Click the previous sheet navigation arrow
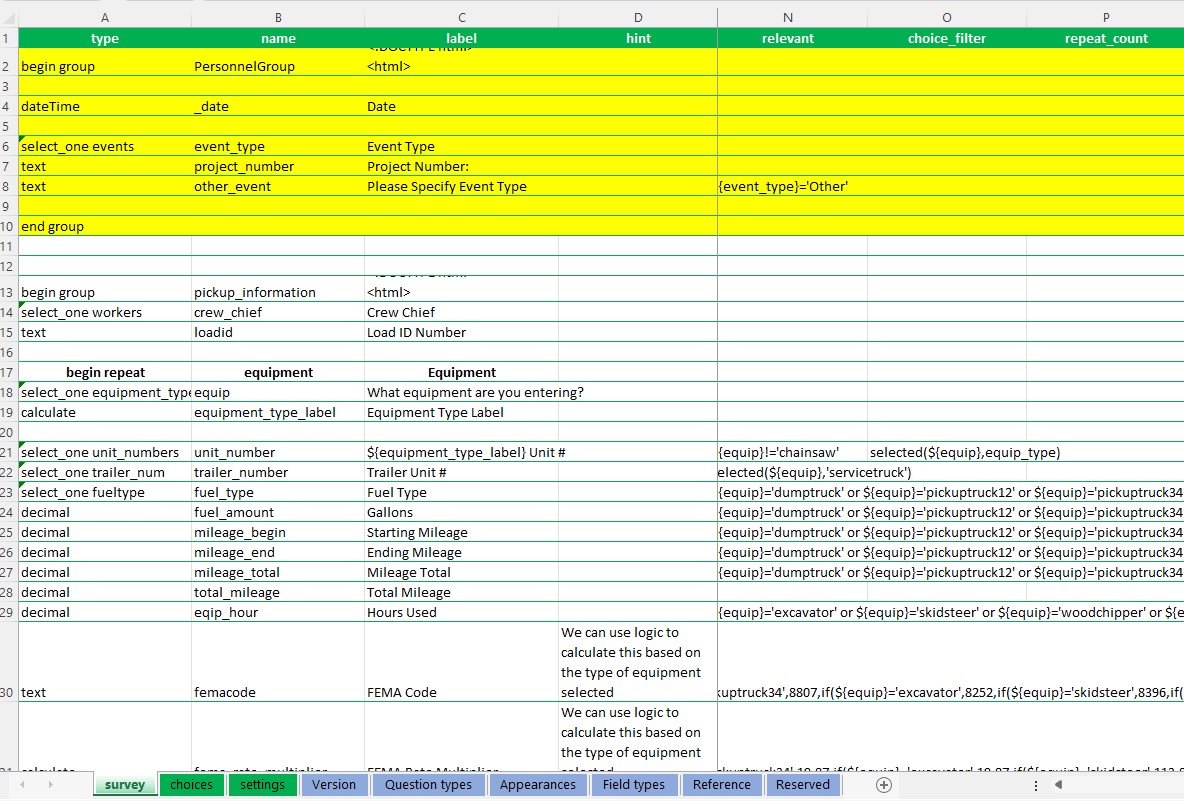The height and width of the screenshot is (801, 1184). (x=23, y=785)
